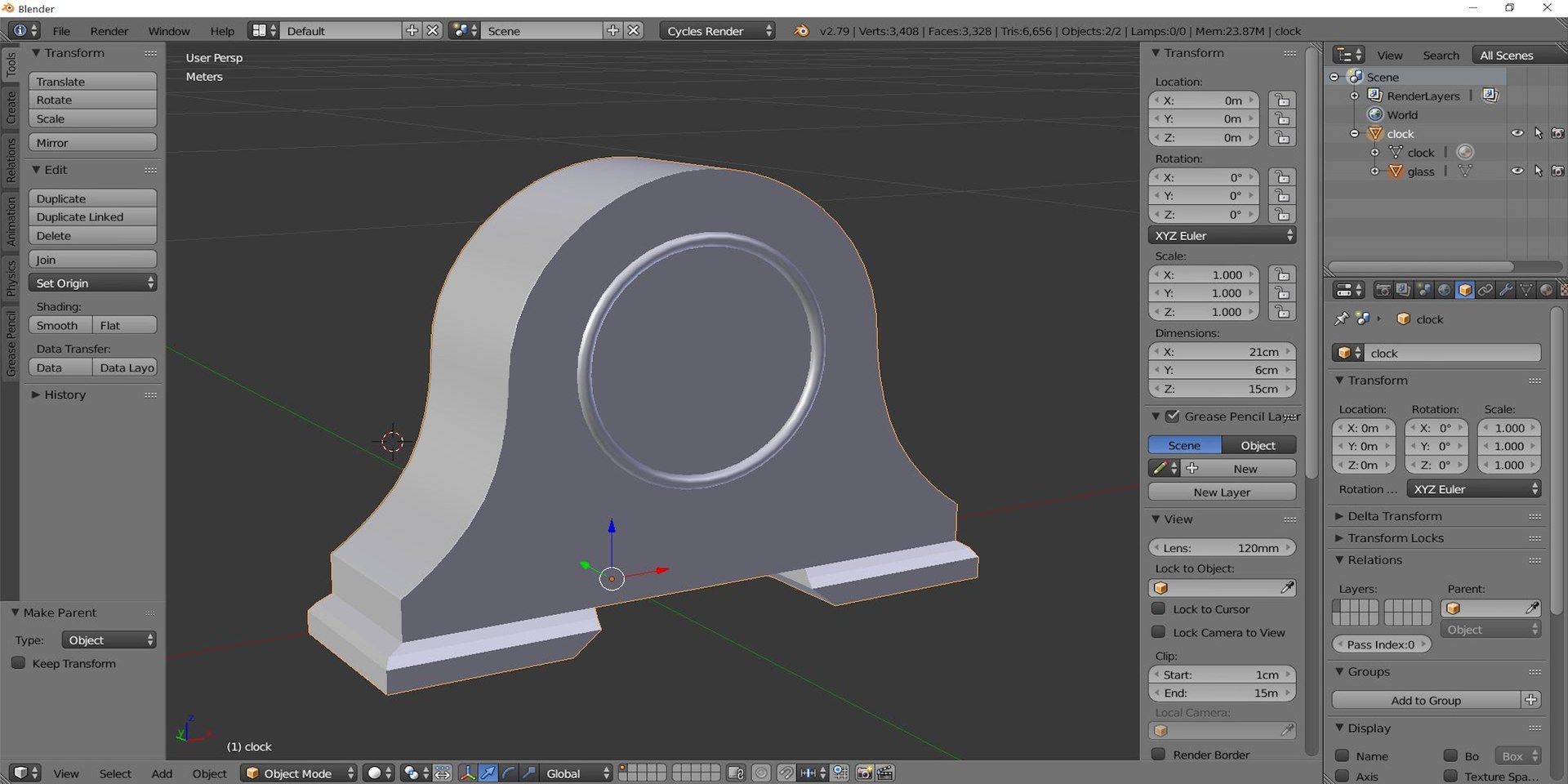The height and width of the screenshot is (784, 1568).
Task: Uncheck the Grease Pencil Layer checkbox
Action: pos(1173,416)
